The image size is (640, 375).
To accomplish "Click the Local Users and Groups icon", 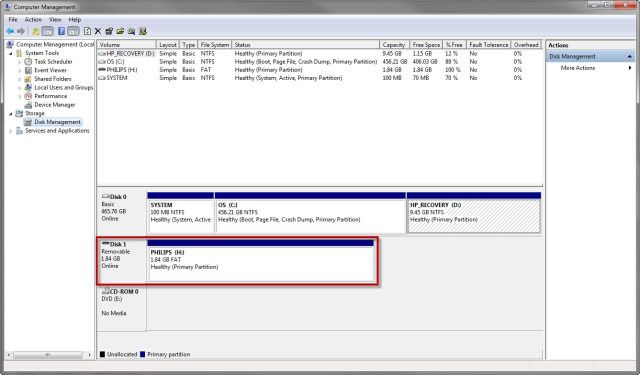I will 28,87.
